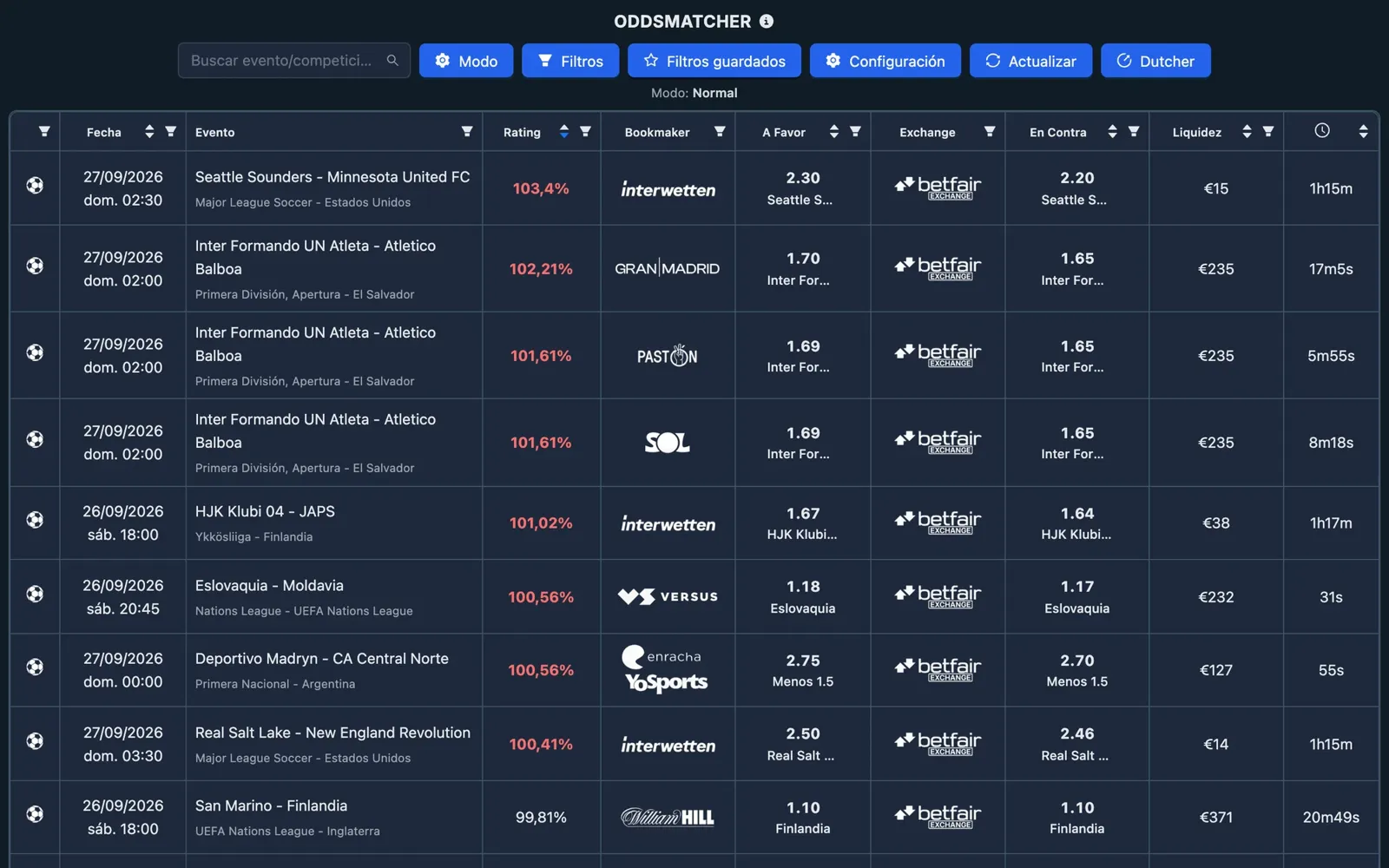The width and height of the screenshot is (1389, 868).
Task: Open the A Favor column filter
Action: click(x=856, y=132)
